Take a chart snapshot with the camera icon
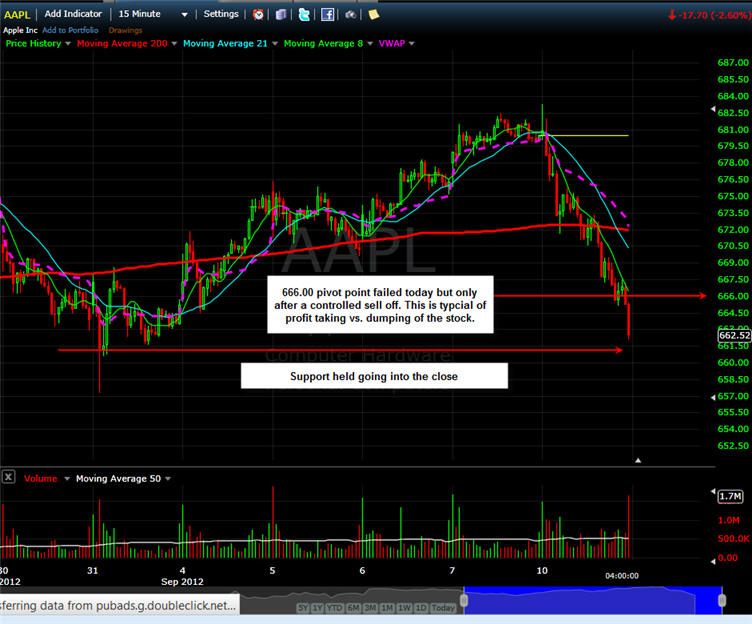Viewport: 752px width, 624px height. (x=351, y=15)
